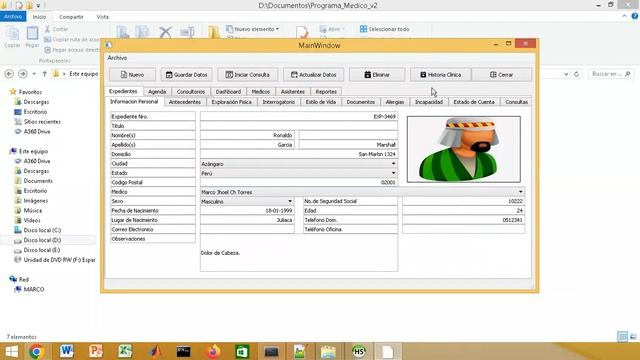Open the Medicos tab
This screenshot has width=640, height=360.
(x=261, y=92)
